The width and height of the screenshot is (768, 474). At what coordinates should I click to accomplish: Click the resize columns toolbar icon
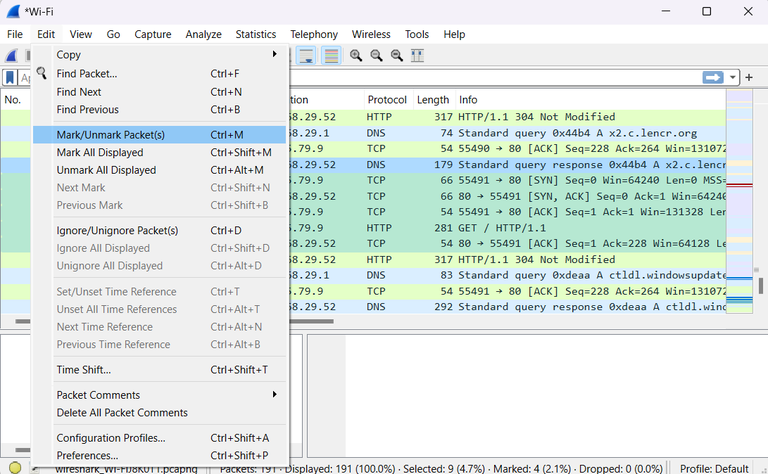point(417,55)
